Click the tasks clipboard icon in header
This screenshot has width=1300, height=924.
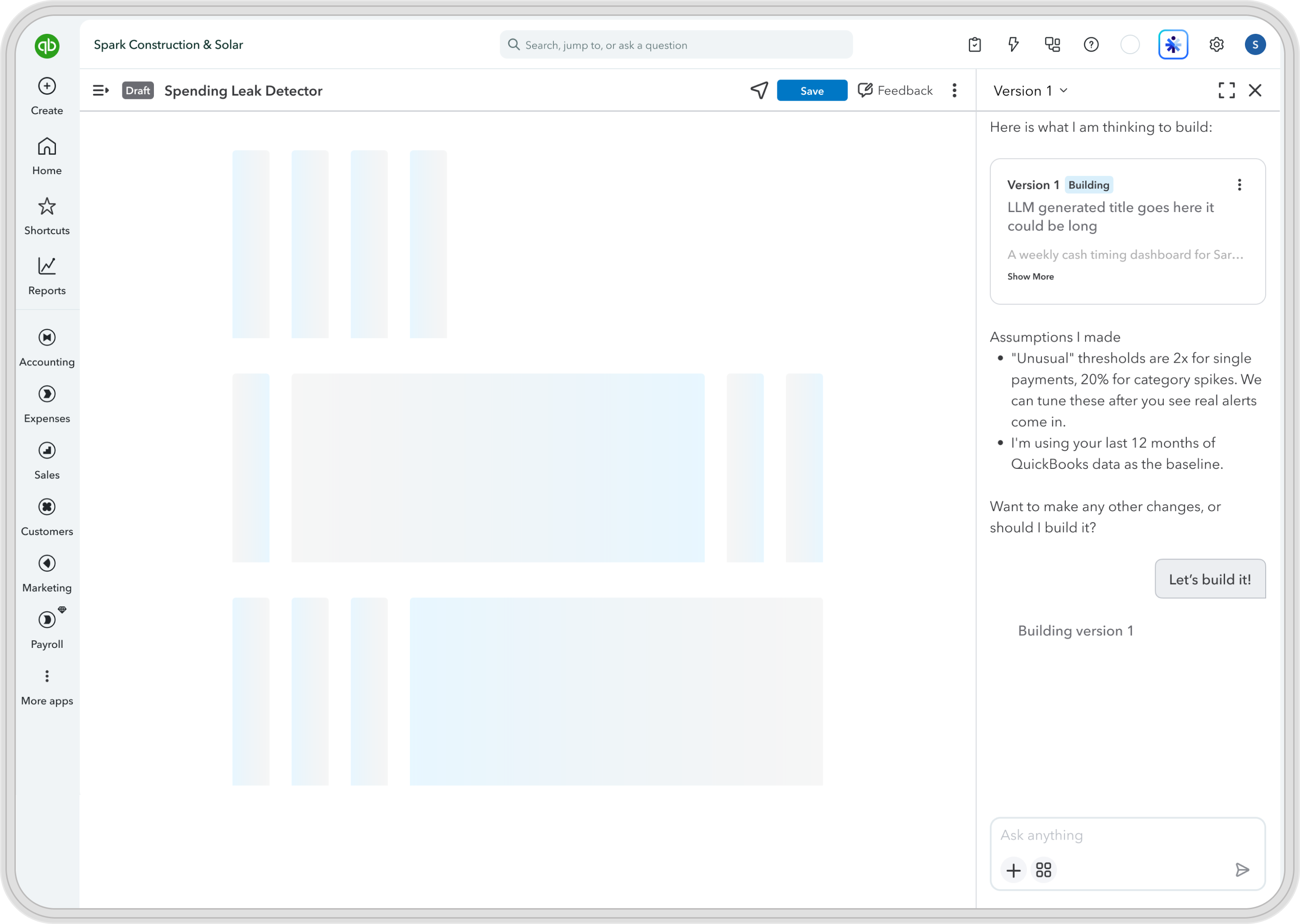[975, 44]
